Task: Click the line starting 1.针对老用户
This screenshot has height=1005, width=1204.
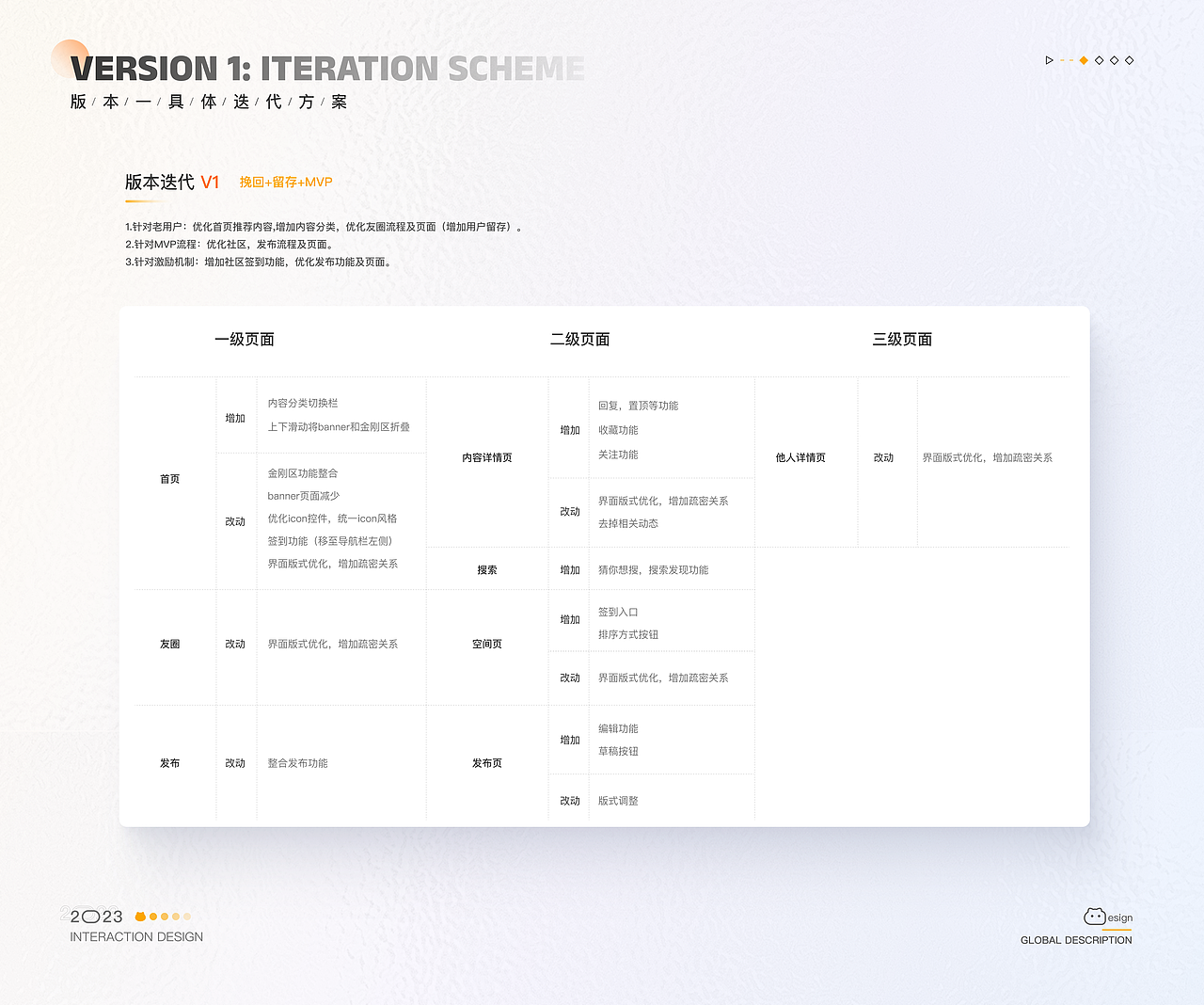Action: [x=324, y=227]
